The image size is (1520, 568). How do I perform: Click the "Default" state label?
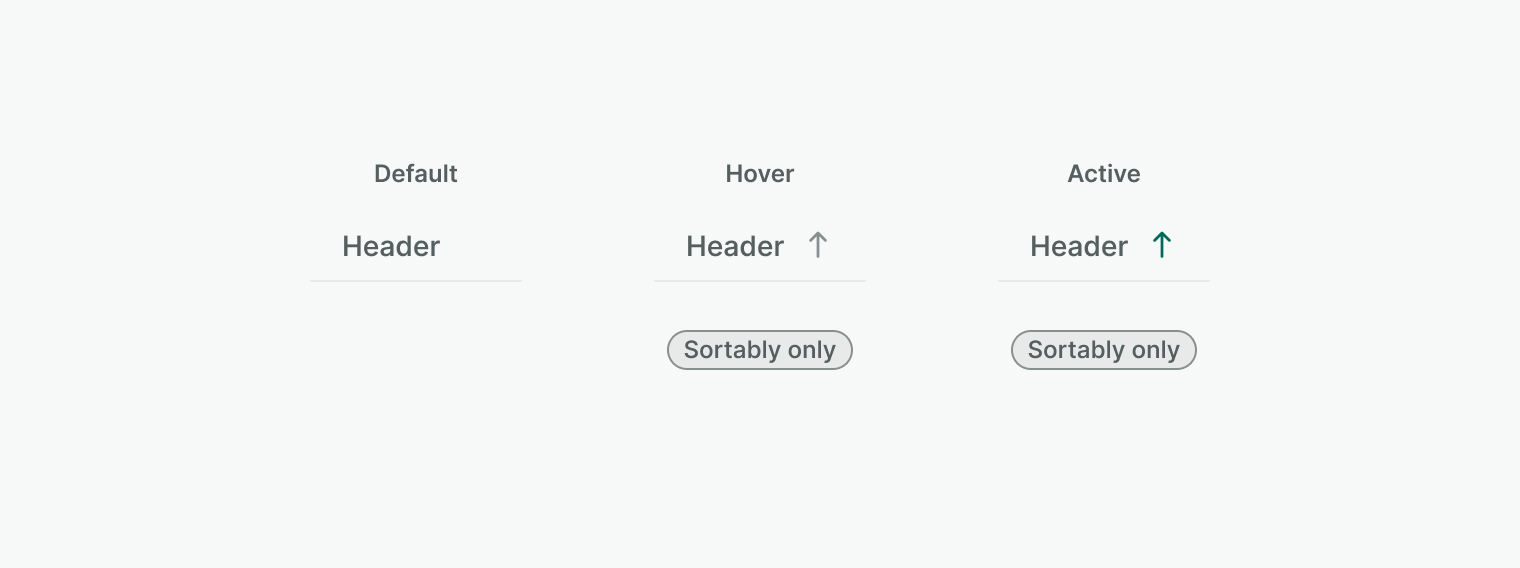point(416,174)
